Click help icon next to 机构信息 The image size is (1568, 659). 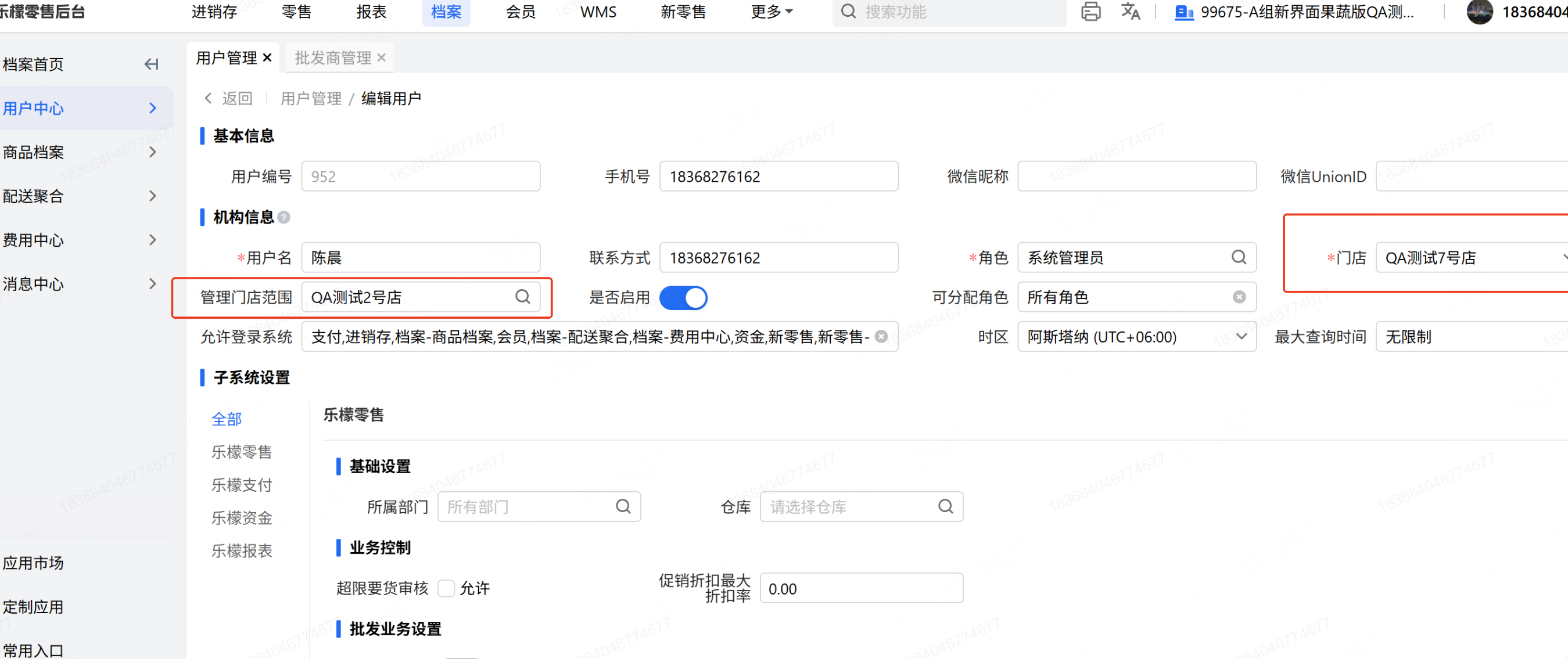click(x=284, y=217)
